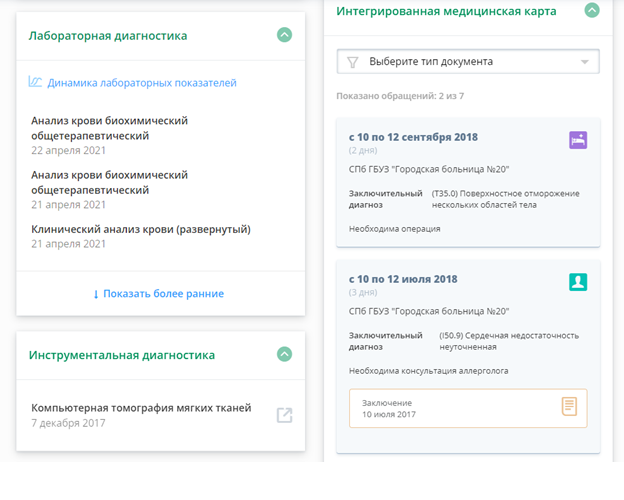The width and height of the screenshot is (624, 500).
Task: Click the orange document icon in Заключение
Action: pyautogui.click(x=569, y=406)
